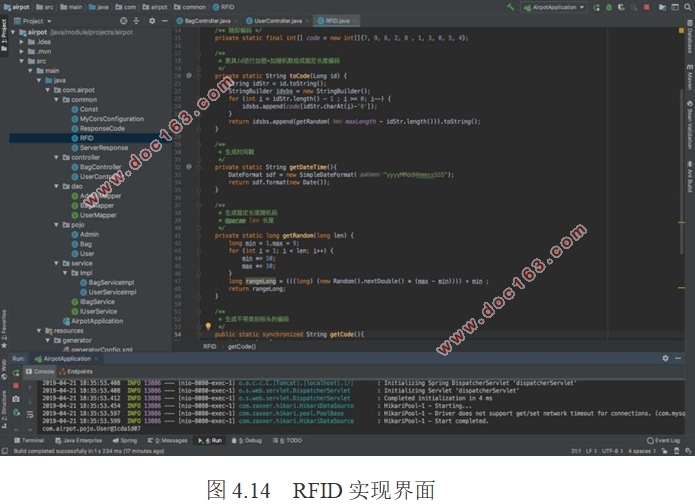695x504 pixels.
Task: Click the green Debug bug icon
Action: (609, 7)
